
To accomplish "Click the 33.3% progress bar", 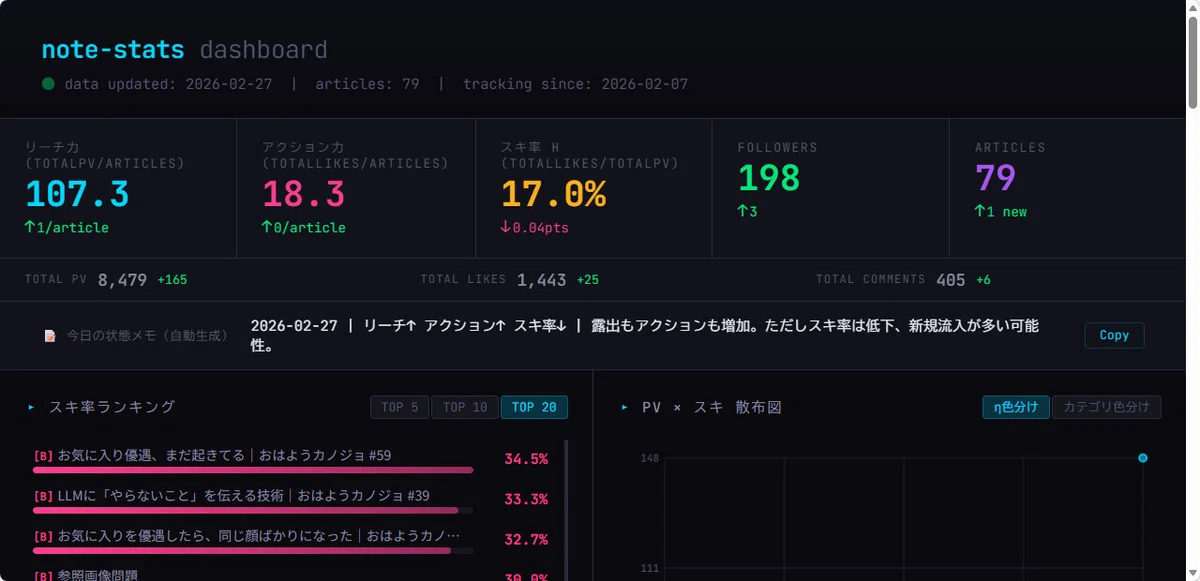I will (253, 510).
